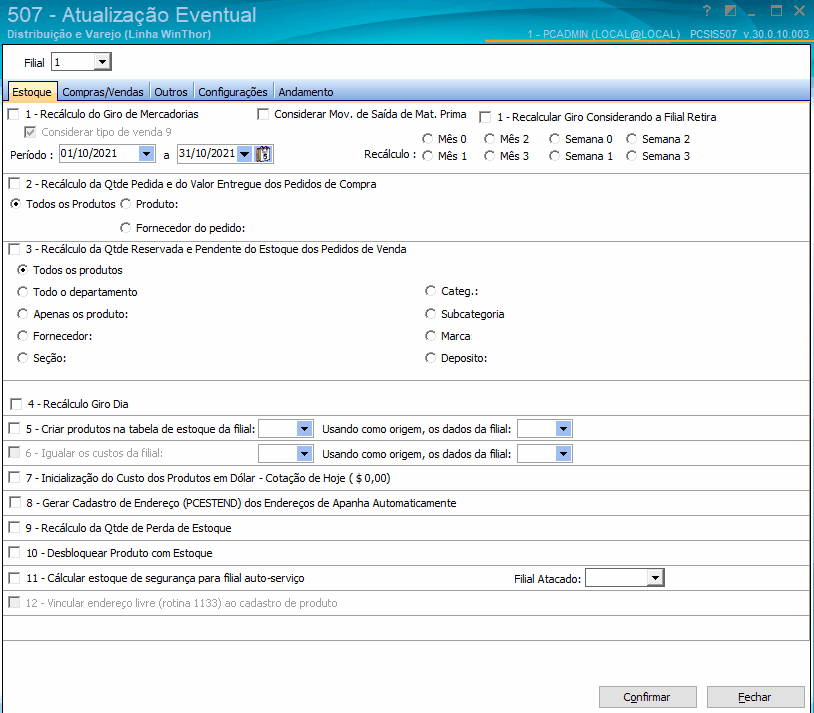This screenshot has width=814, height=713.
Task: Open filial dropdown for Igualar os custos
Action: pos(304,454)
